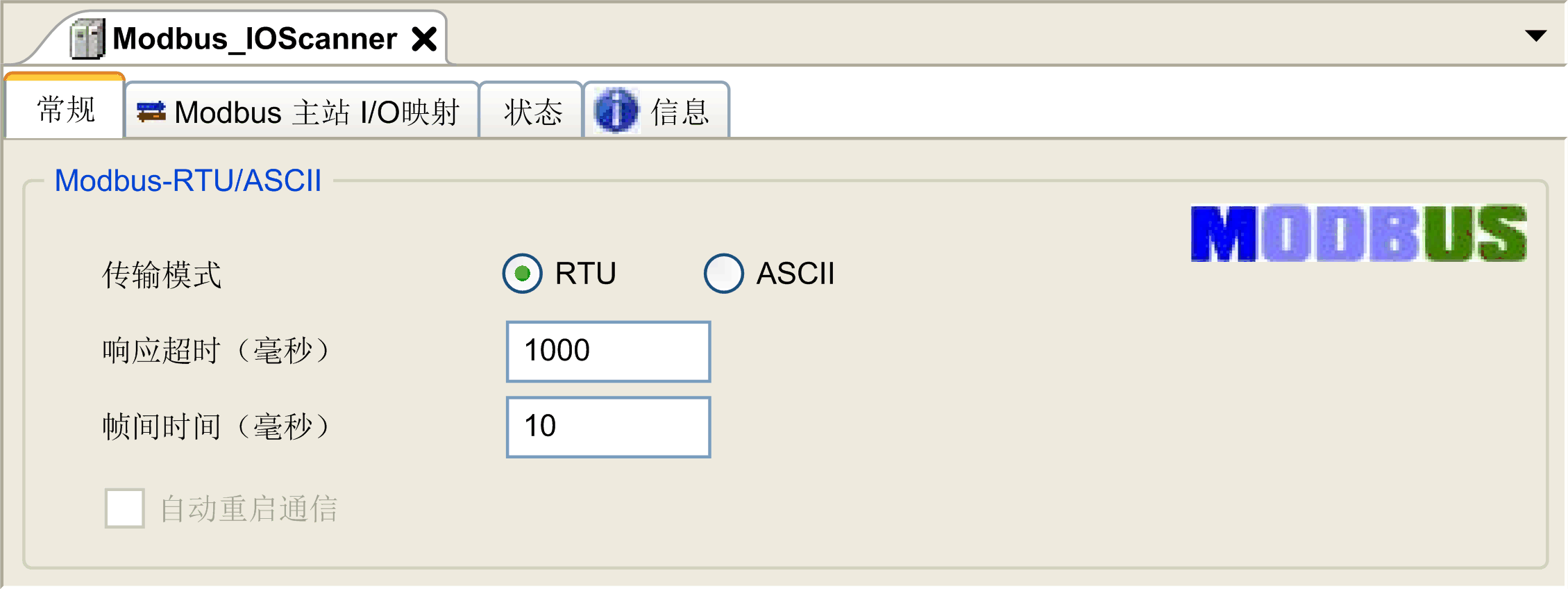
Task: Switch to the 状态 tab
Action: point(532,111)
